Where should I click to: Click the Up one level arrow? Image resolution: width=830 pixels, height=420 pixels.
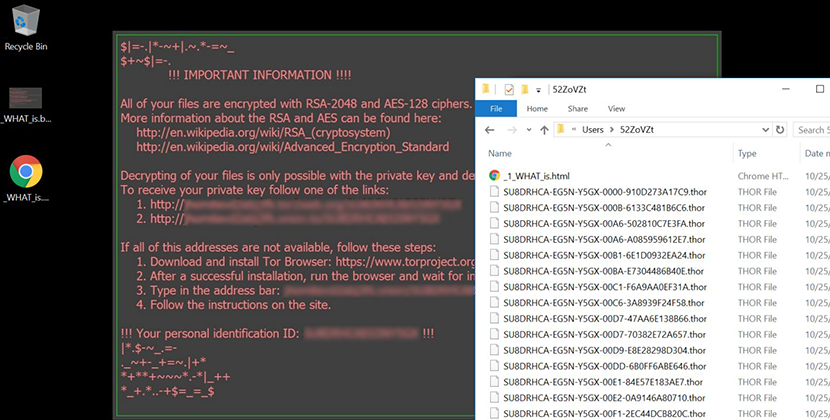[x=541, y=130]
